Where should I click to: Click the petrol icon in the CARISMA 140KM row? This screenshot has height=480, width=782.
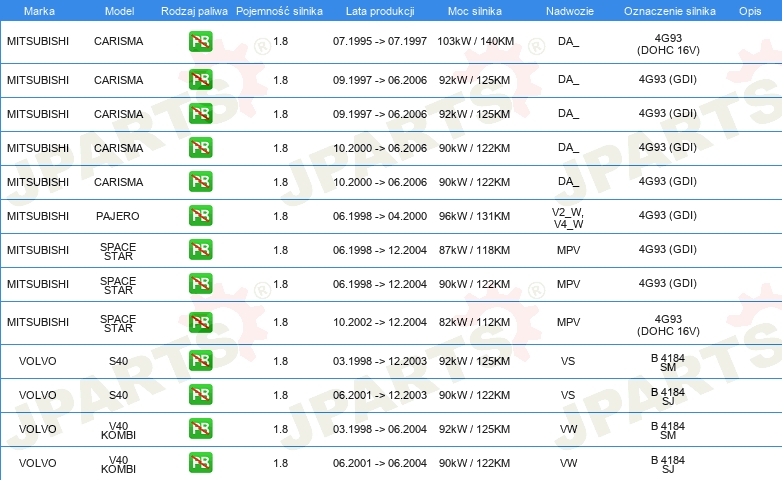click(200, 41)
